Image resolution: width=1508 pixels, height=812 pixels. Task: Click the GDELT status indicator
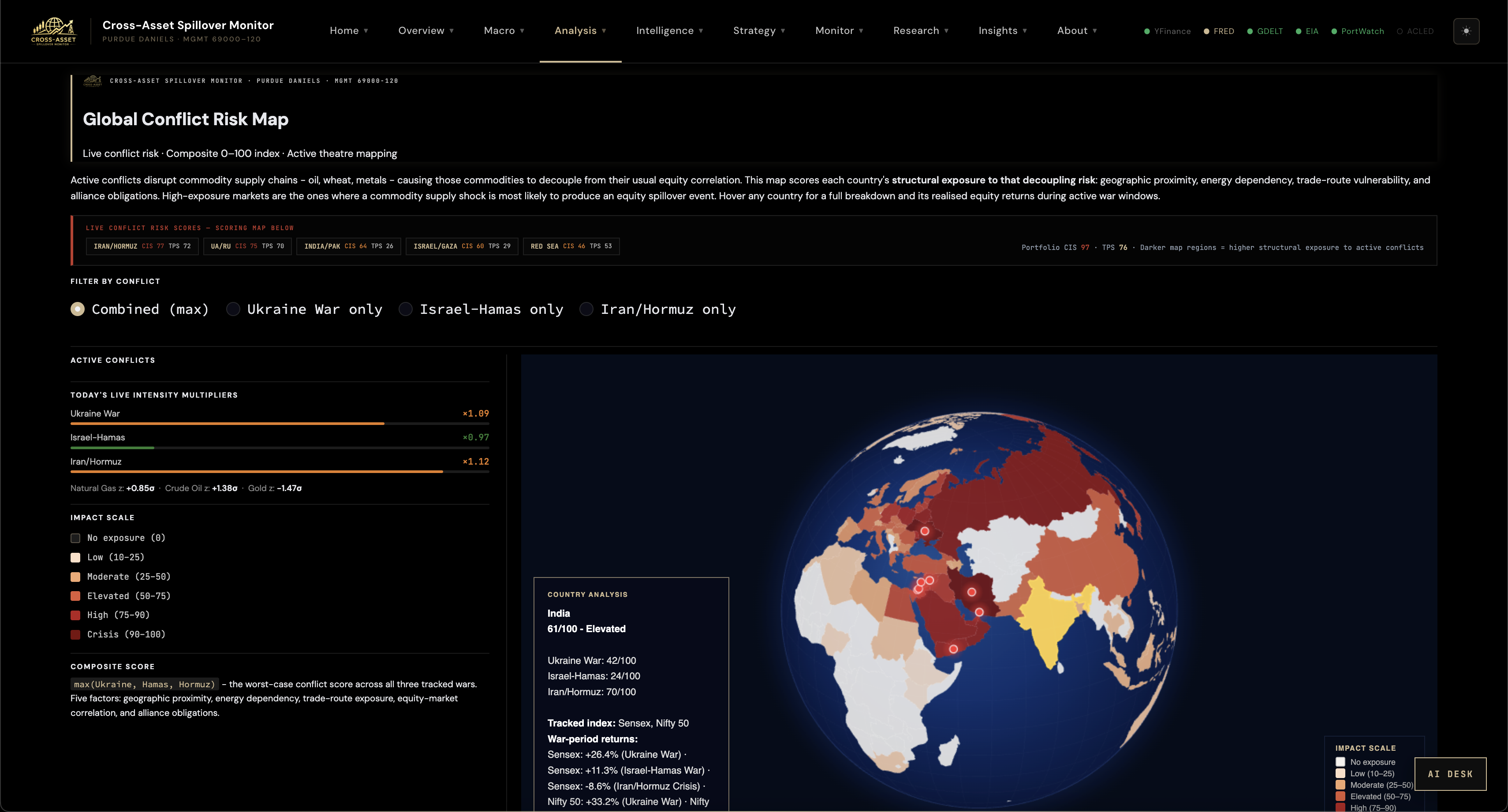[1265, 31]
